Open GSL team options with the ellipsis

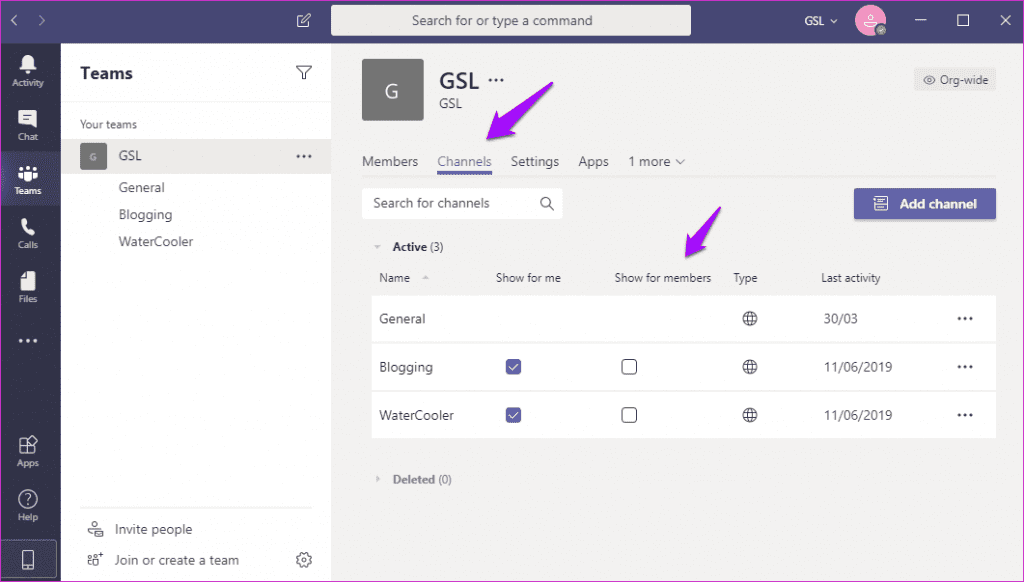302,155
